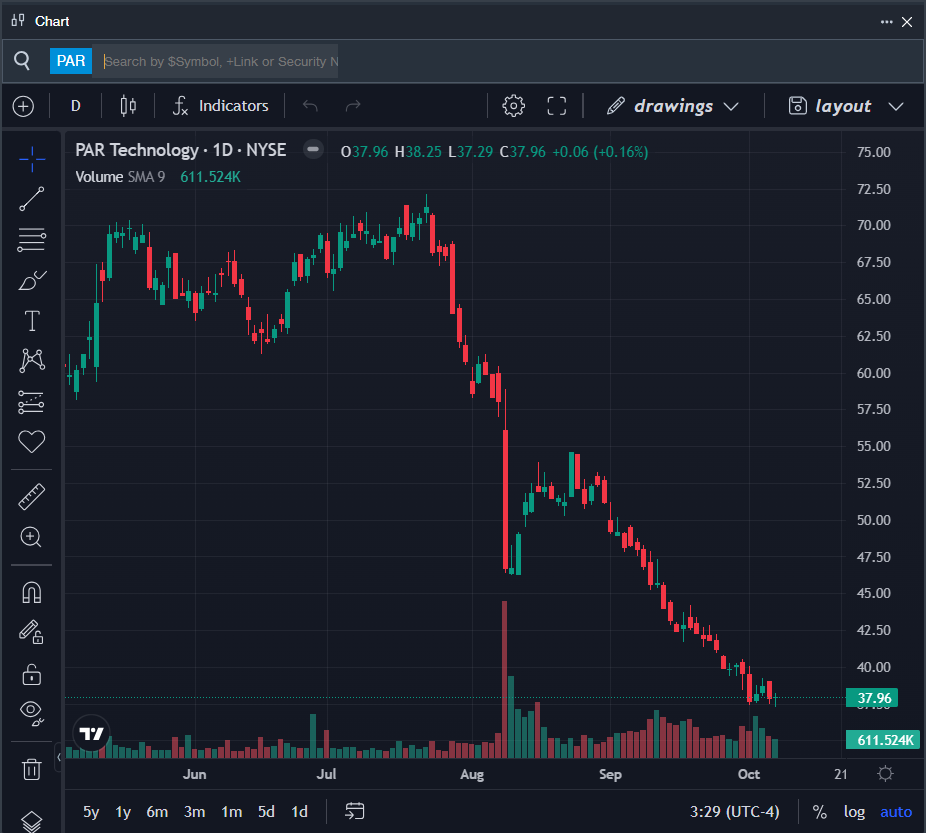Image resolution: width=926 pixels, height=833 pixels.
Task: Open the D interval selector
Action: click(76, 106)
